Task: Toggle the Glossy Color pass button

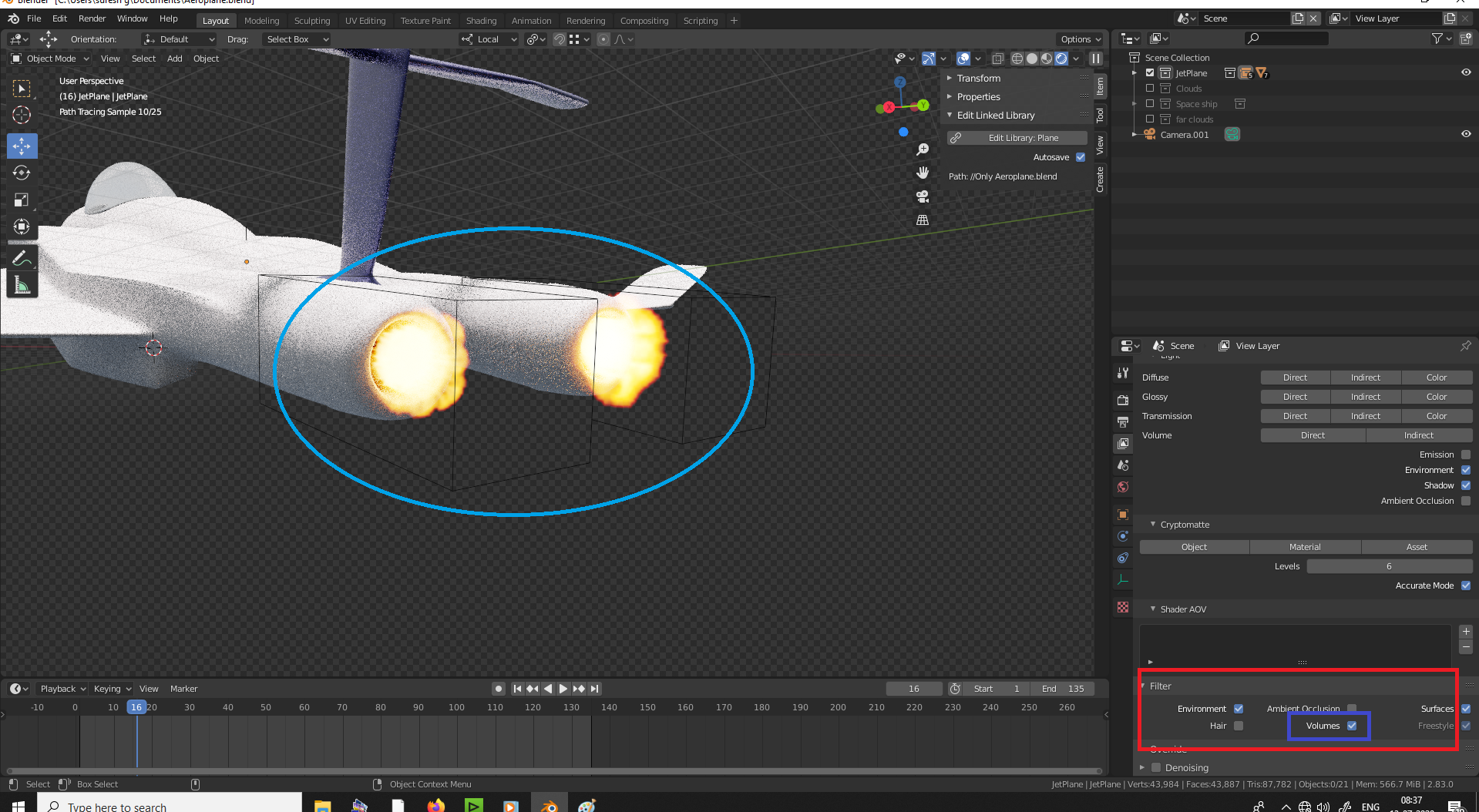Action: (1437, 397)
